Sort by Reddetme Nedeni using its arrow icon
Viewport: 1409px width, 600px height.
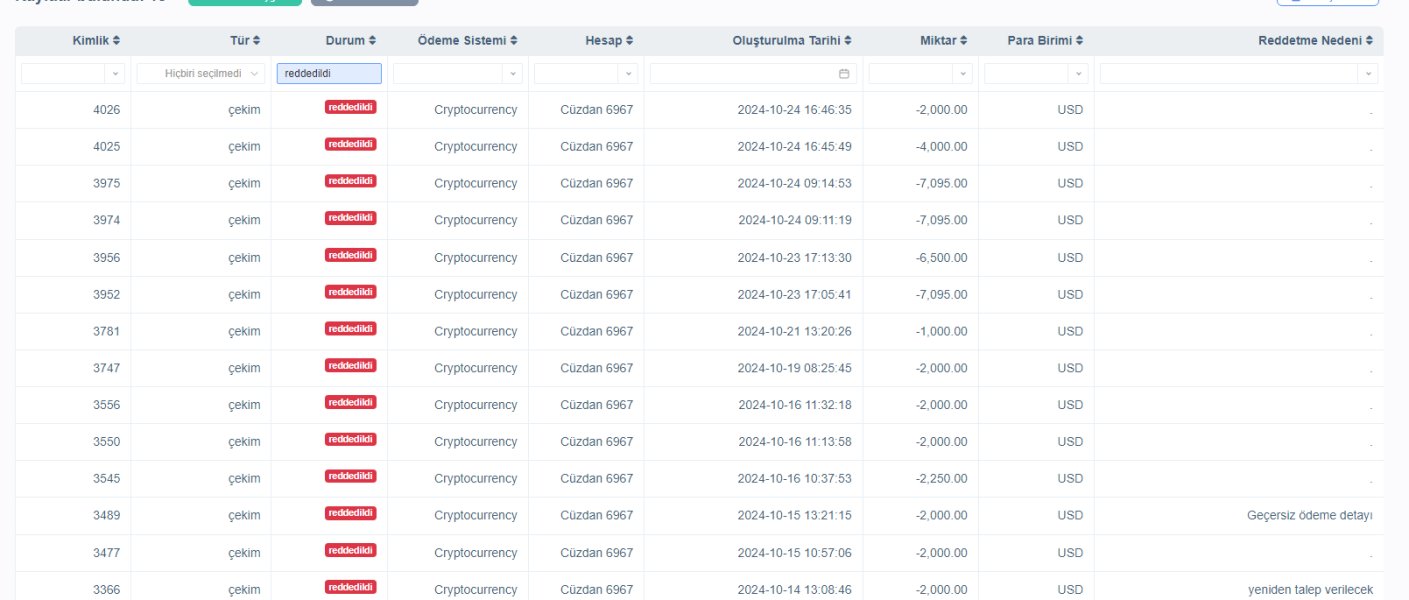pyautogui.click(x=1369, y=41)
